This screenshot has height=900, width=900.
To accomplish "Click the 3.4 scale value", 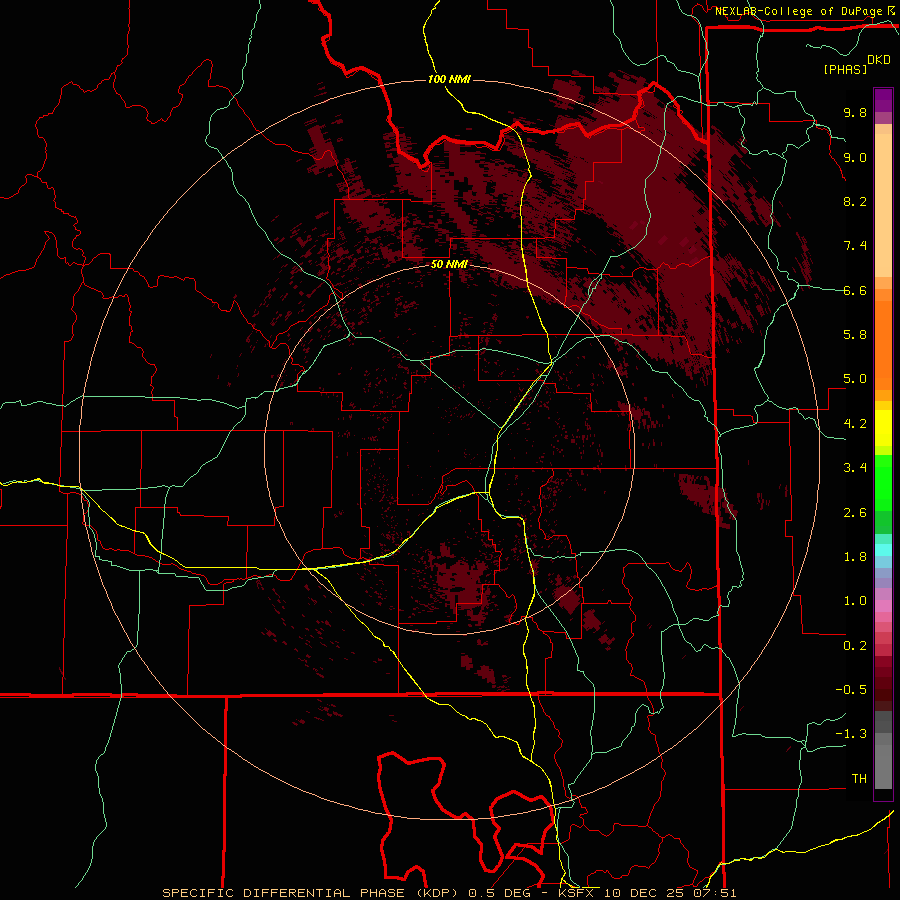I will pos(855,468).
